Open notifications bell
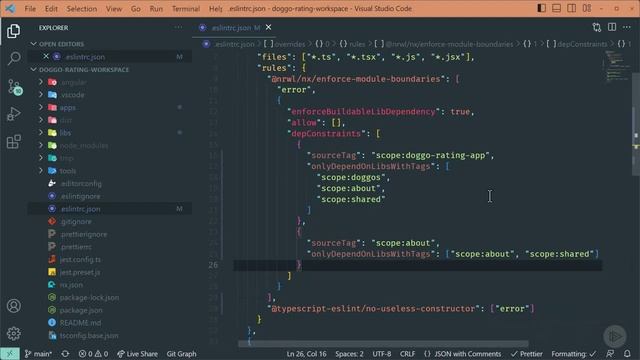This screenshot has height=360, width=640. (x=627, y=354)
